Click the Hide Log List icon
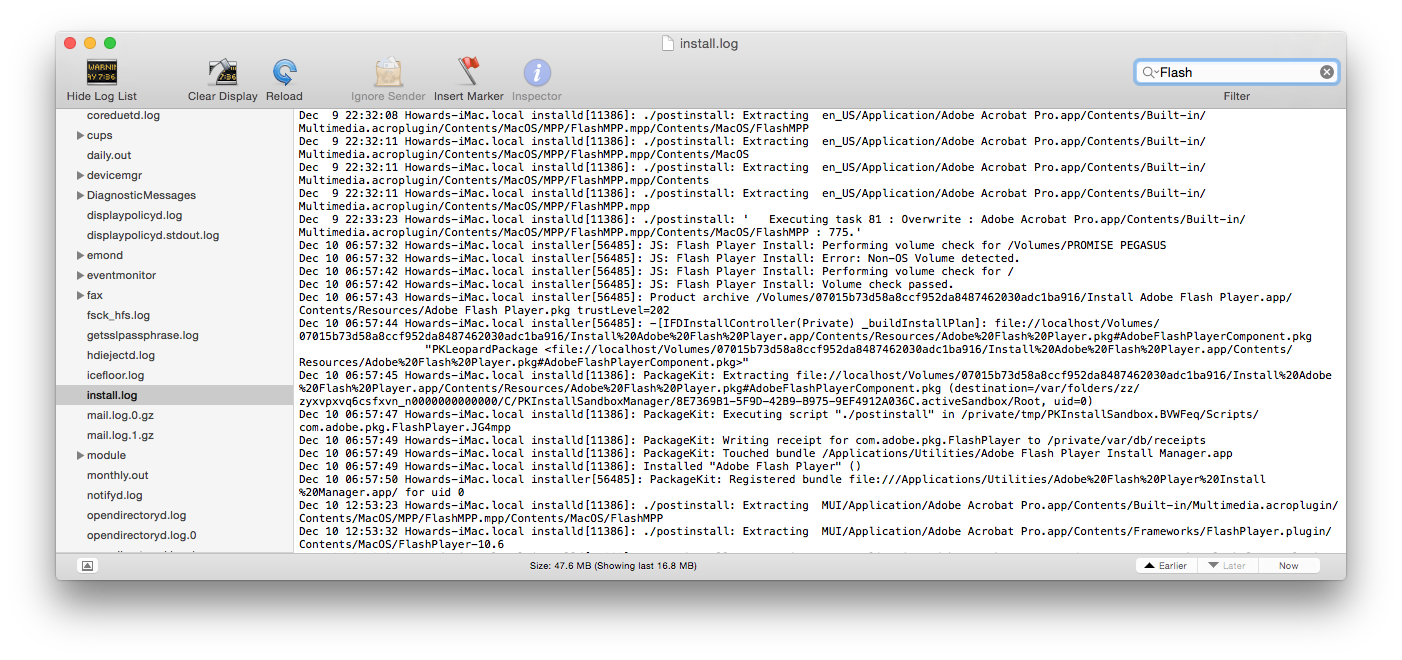 (x=101, y=72)
